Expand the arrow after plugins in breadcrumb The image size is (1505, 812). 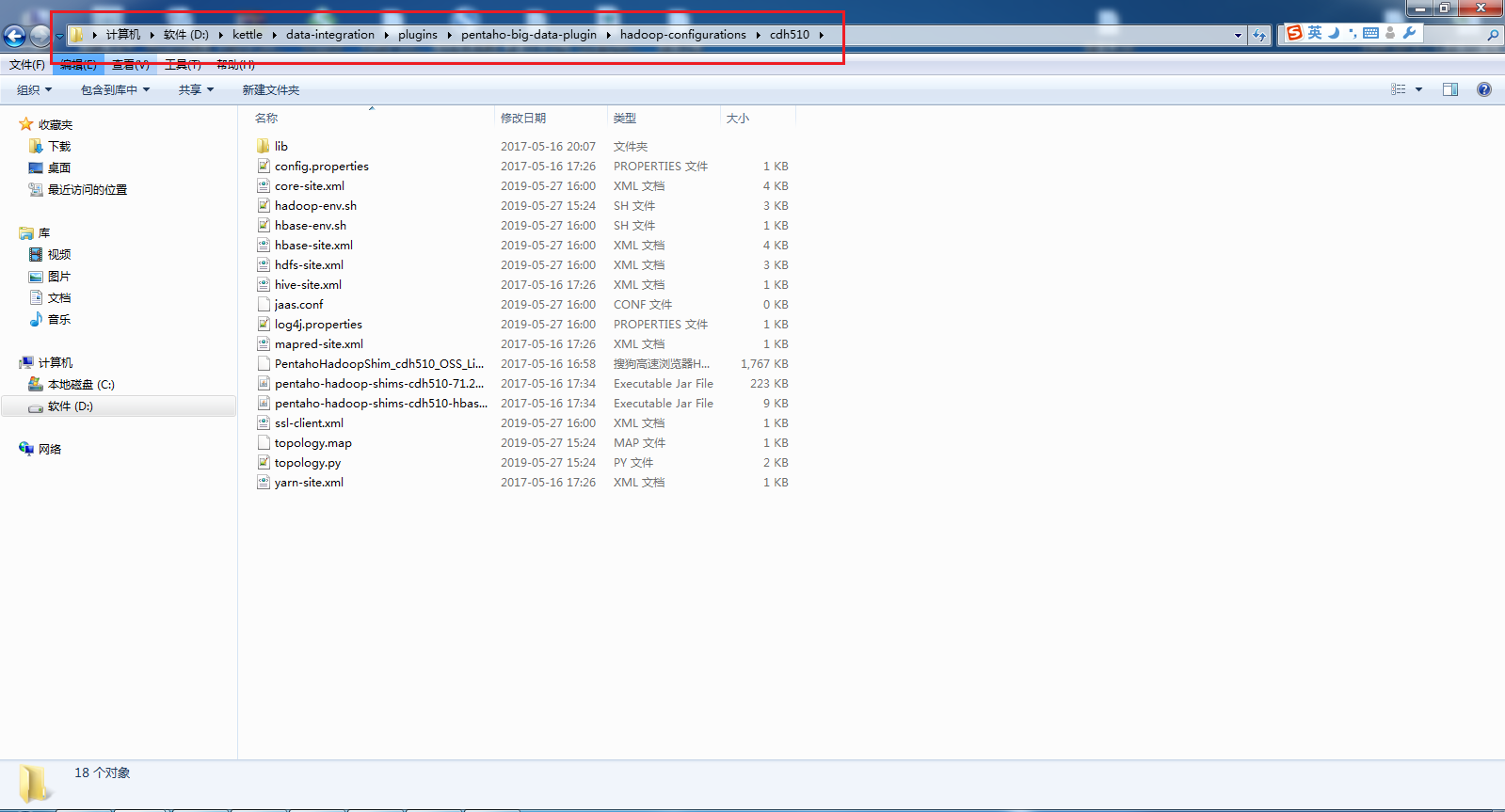tap(449, 35)
